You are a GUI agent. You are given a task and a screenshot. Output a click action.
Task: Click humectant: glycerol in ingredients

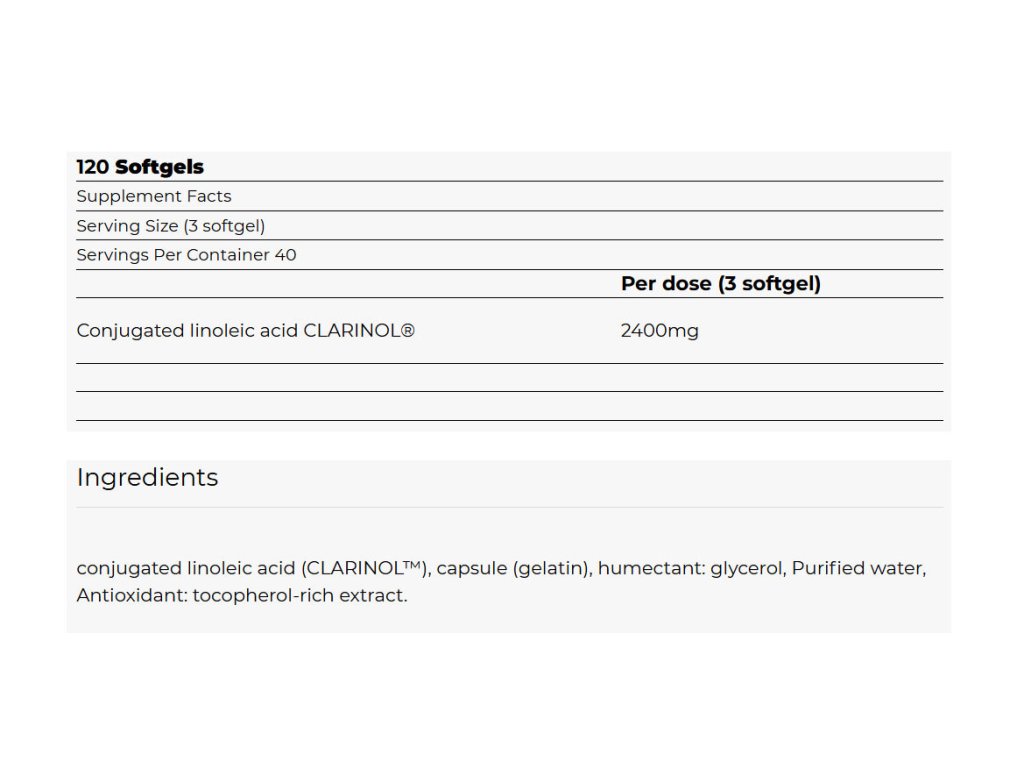[692, 568]
